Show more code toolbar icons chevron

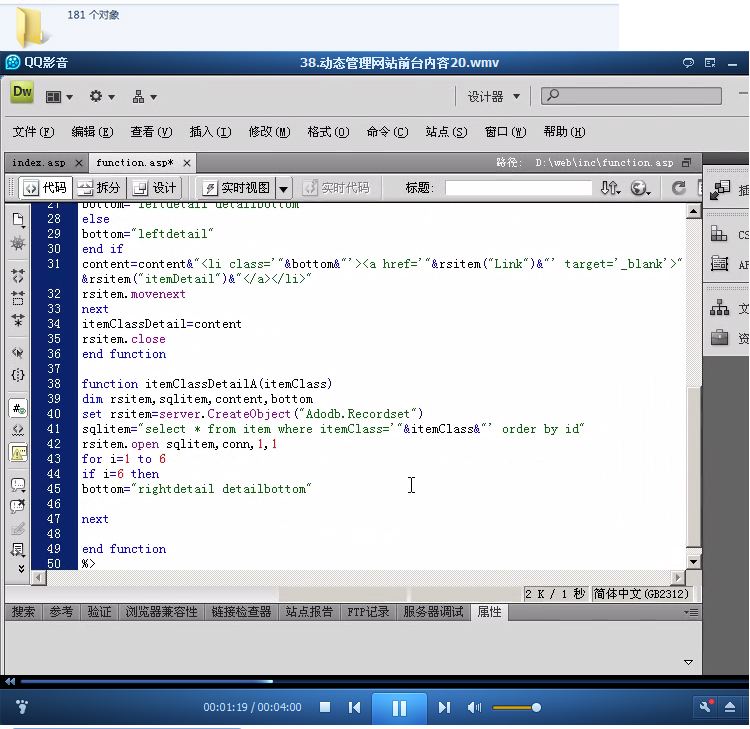click(x=21, y=568)
